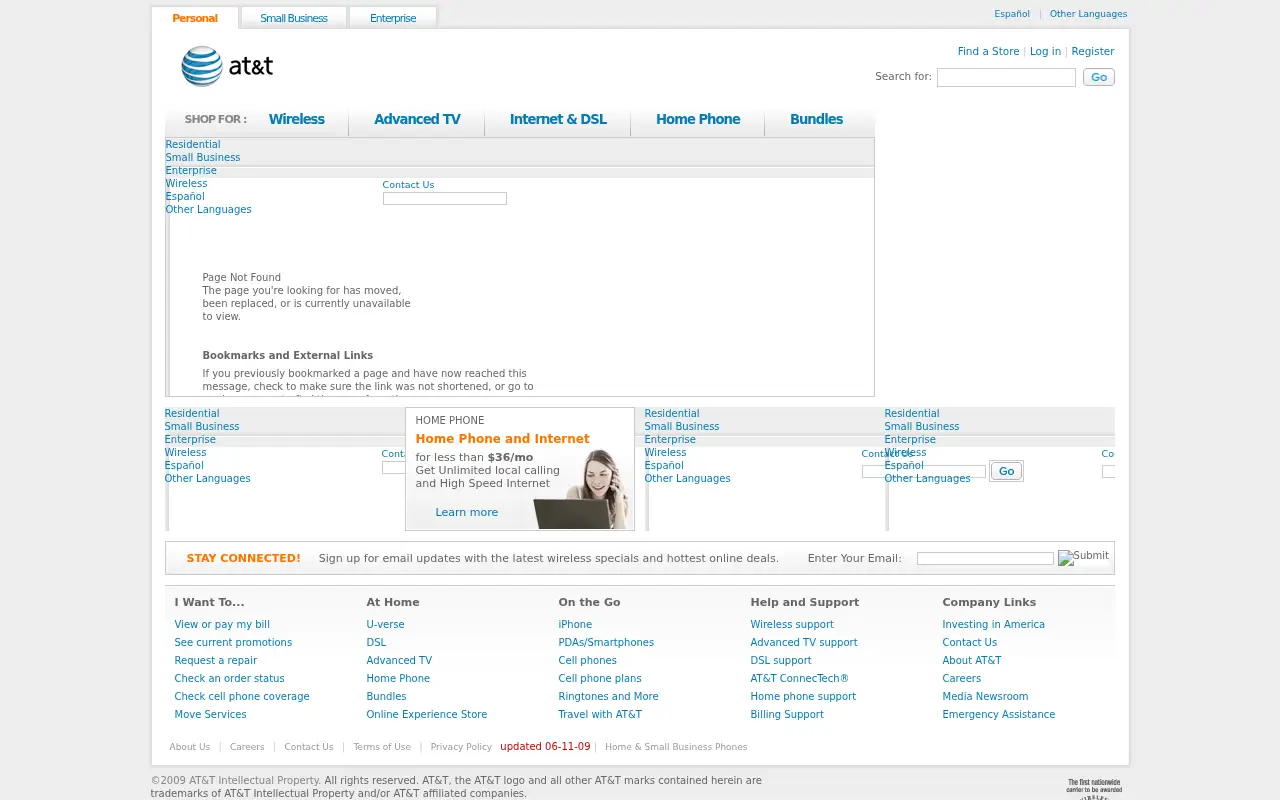Screen dimensions: 1280x800
Task: Click the Register link
Action: [x=1093, y=51]
